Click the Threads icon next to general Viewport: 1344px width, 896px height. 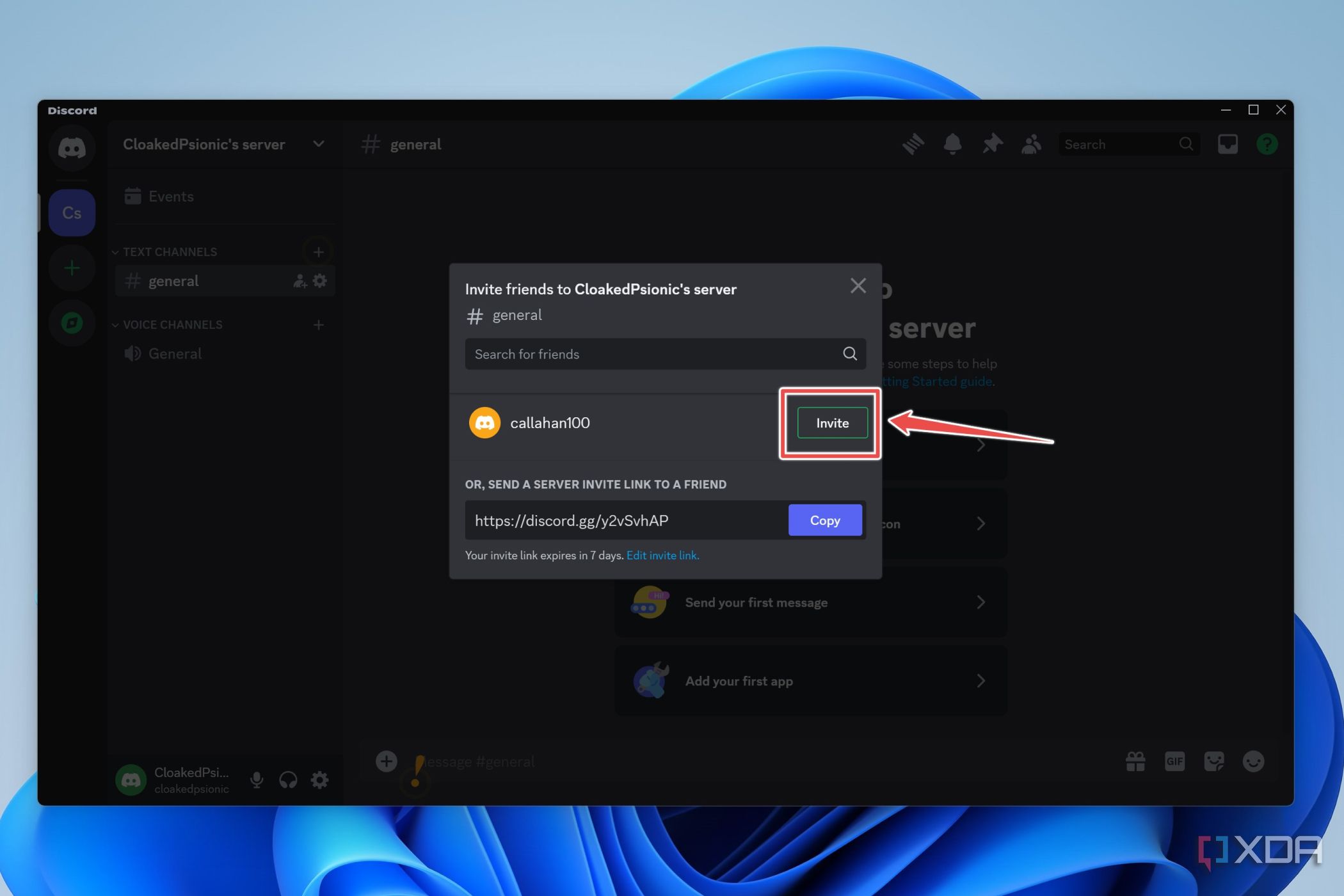point(913,144)
